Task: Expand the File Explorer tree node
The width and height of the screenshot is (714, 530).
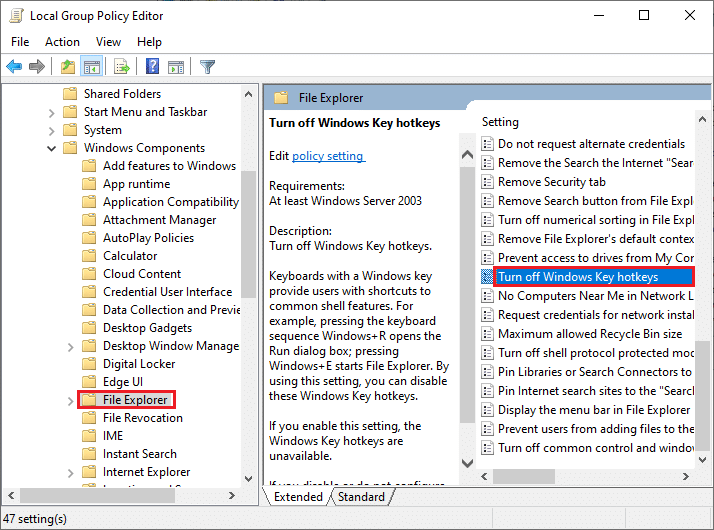Action: point(70,401)
